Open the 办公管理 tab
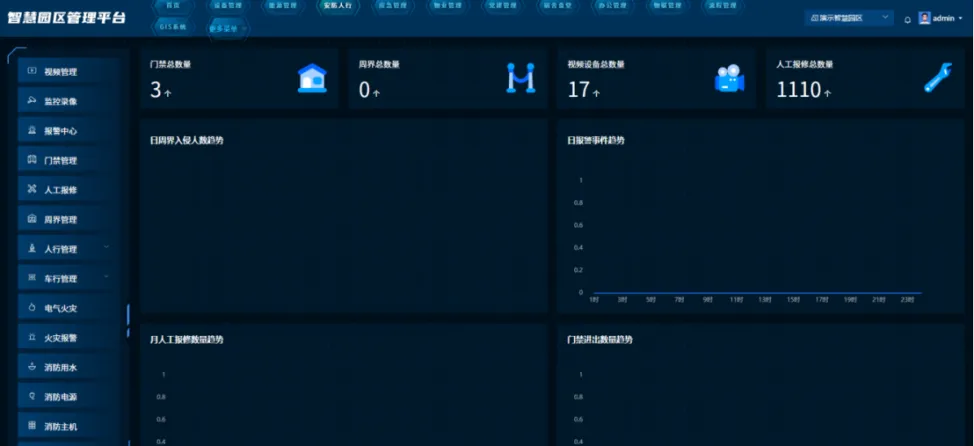This screenshot has height=446, width=974. (x=612, y=5)
